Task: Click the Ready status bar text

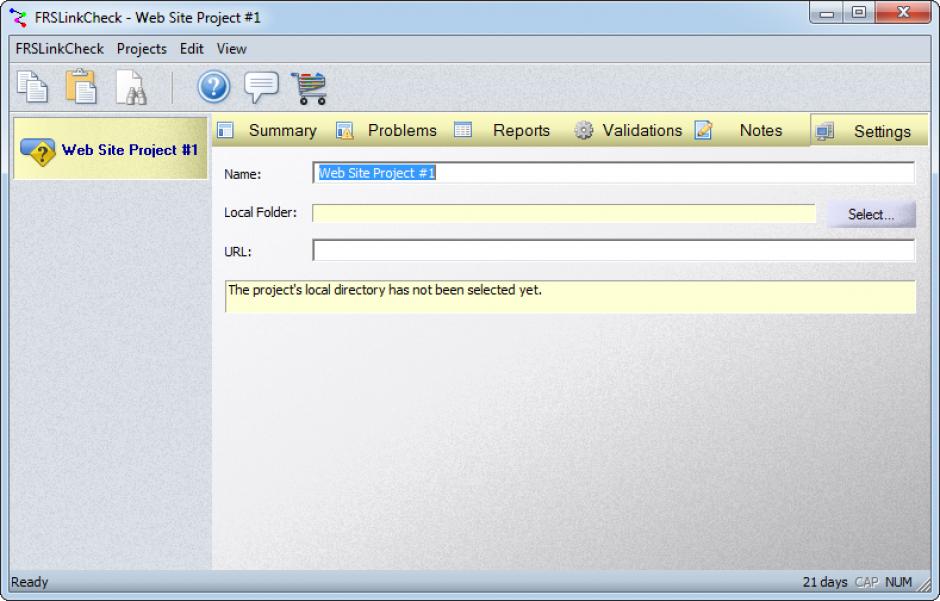Action: pos(29,582)
